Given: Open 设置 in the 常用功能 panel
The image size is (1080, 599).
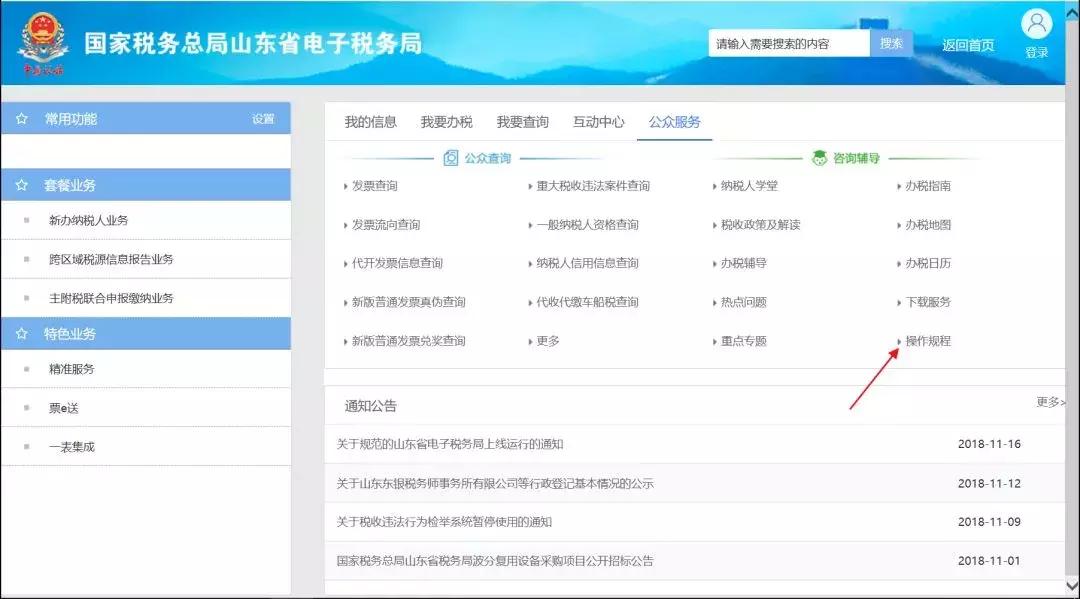Looking at the screenshot, I should 261,118.
